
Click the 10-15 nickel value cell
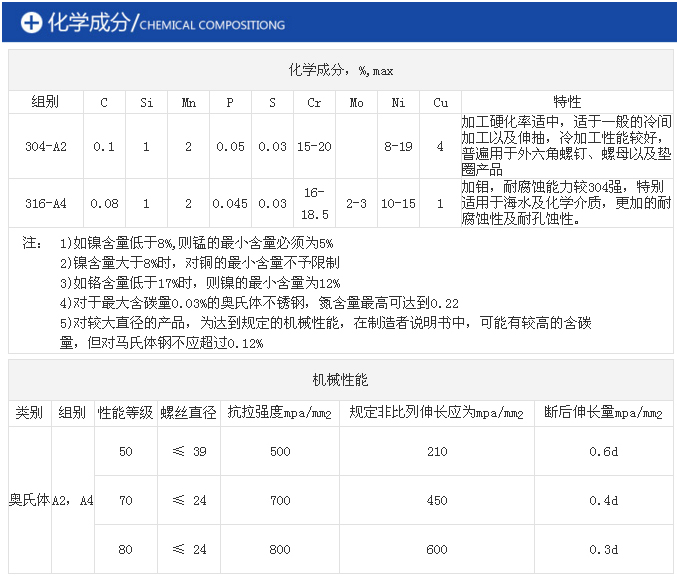pyautogui.click(x=398, y=203)
